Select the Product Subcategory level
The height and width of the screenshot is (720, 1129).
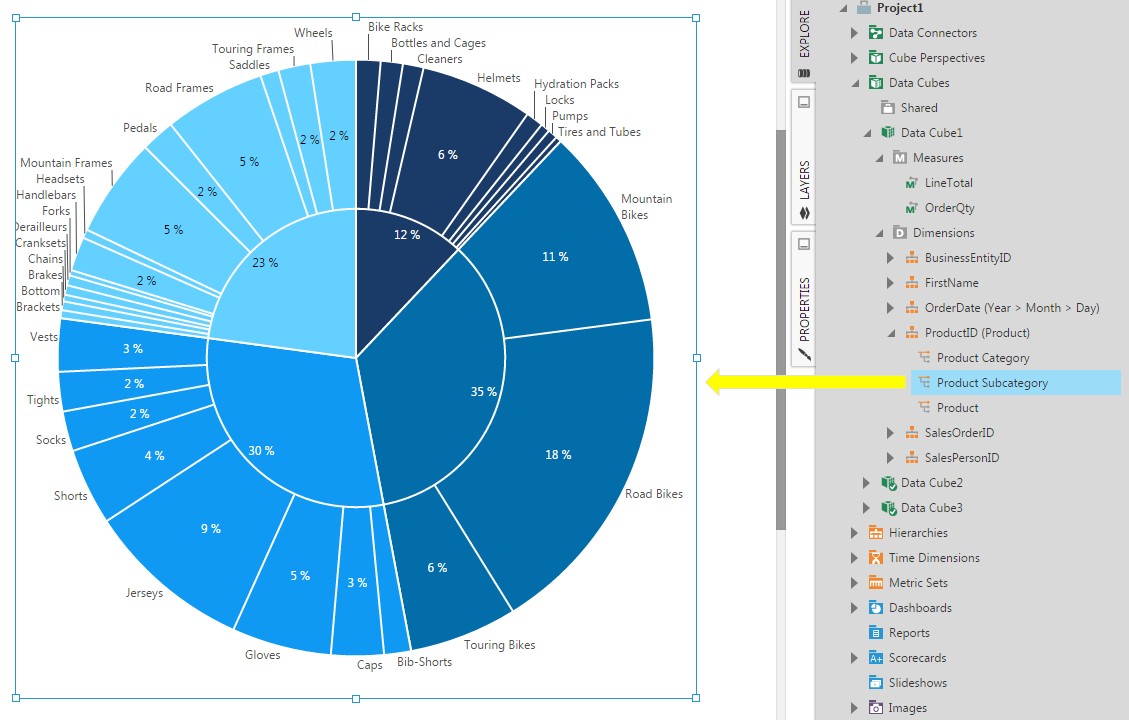click(x=992, y=383)
